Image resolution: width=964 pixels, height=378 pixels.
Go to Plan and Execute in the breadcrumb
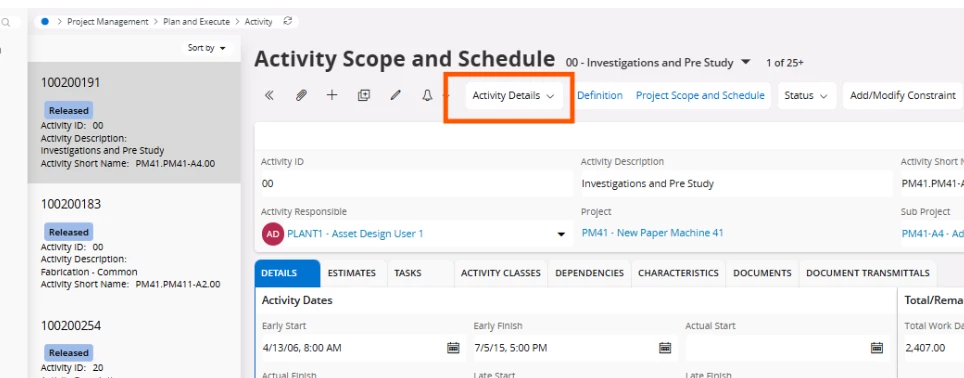point(196,22)
